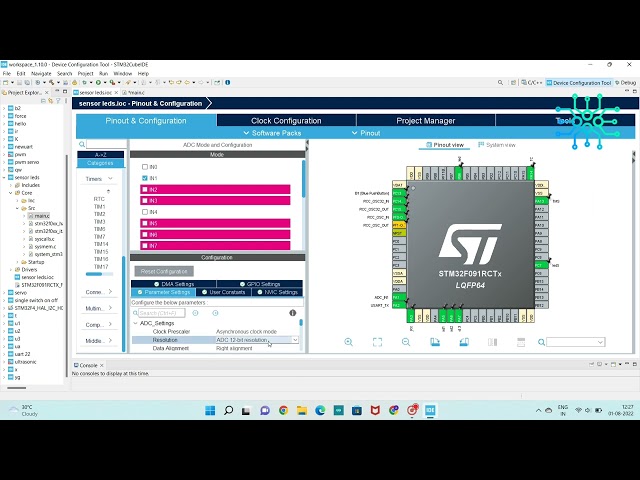The image size is (640, 480).
Task: Toggle the IN5 channel checkbox
Action: click(x=144, y=223)
